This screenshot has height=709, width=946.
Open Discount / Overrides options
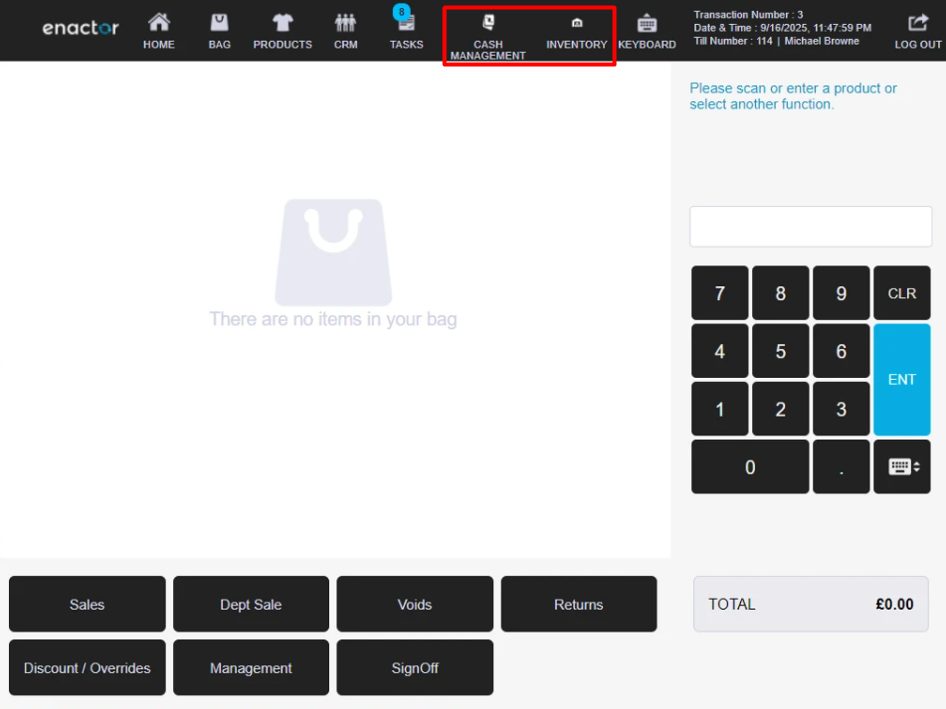86,667
